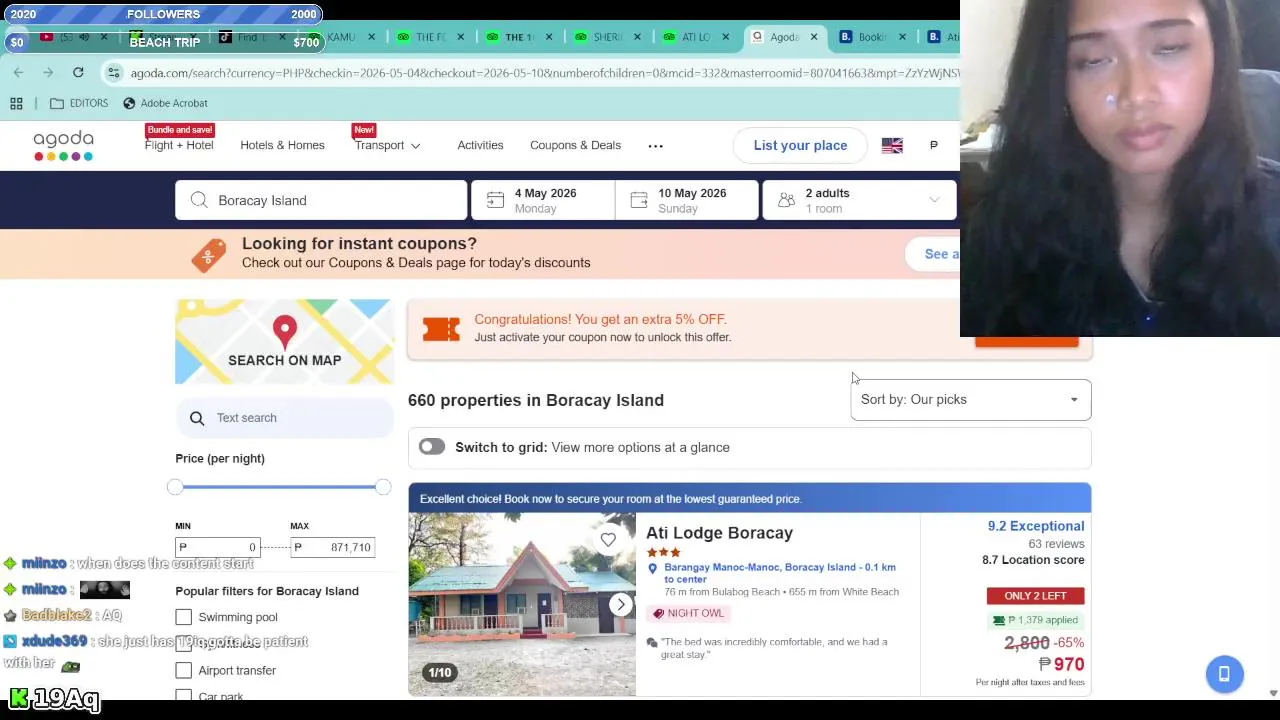This screenshot has height=720, width=1280.
Task: Click the Text search field
Action: coord(284,418)
